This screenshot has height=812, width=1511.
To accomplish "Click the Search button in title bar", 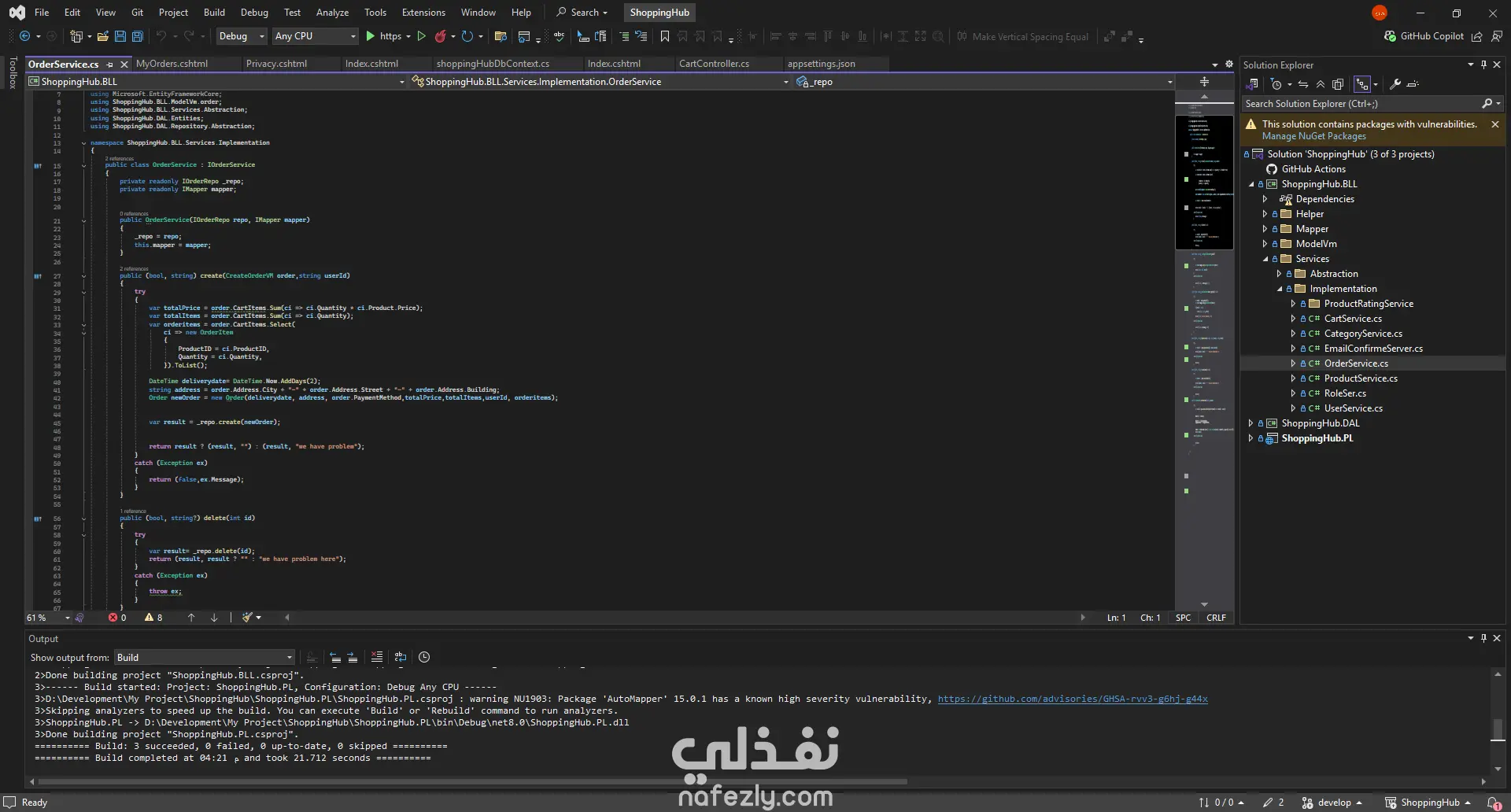I will tap(582, 13).
